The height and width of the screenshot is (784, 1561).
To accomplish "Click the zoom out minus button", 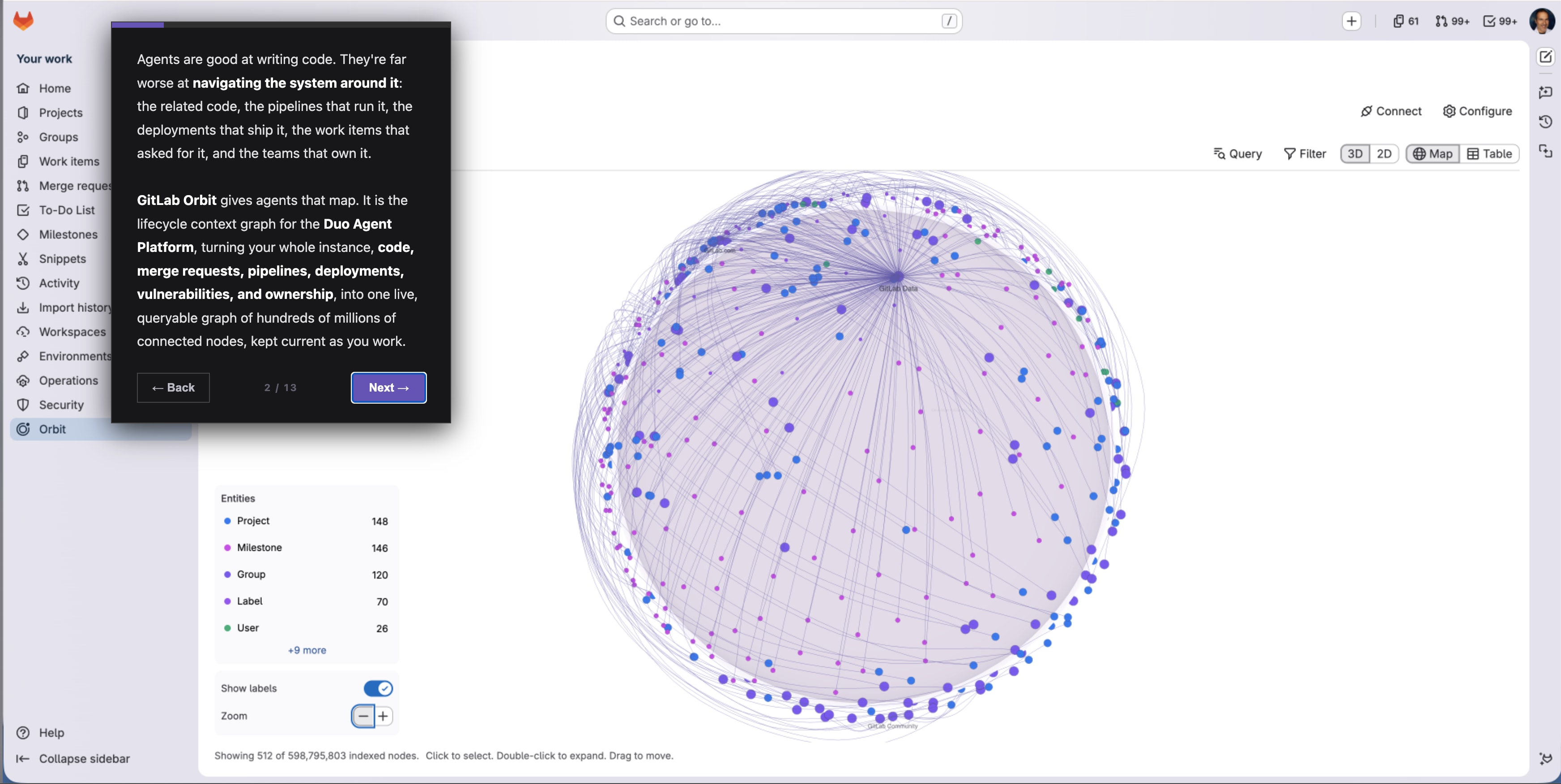I will coord(363,716).
